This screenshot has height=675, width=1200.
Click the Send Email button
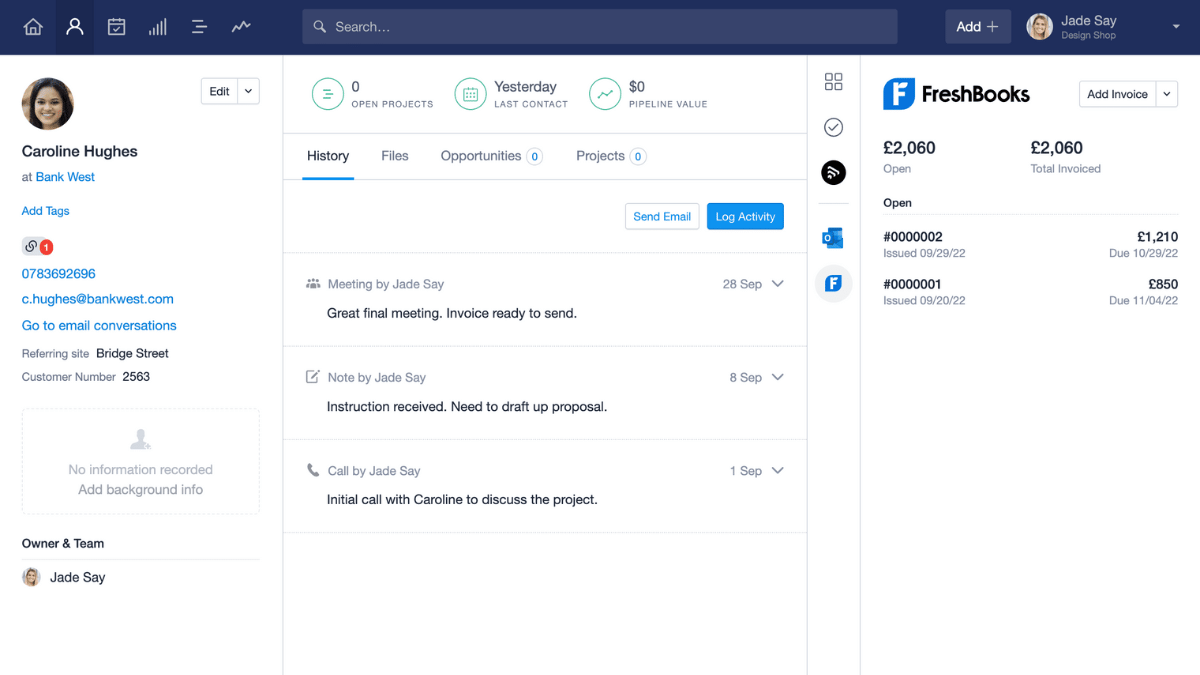(x=662, y=216)
